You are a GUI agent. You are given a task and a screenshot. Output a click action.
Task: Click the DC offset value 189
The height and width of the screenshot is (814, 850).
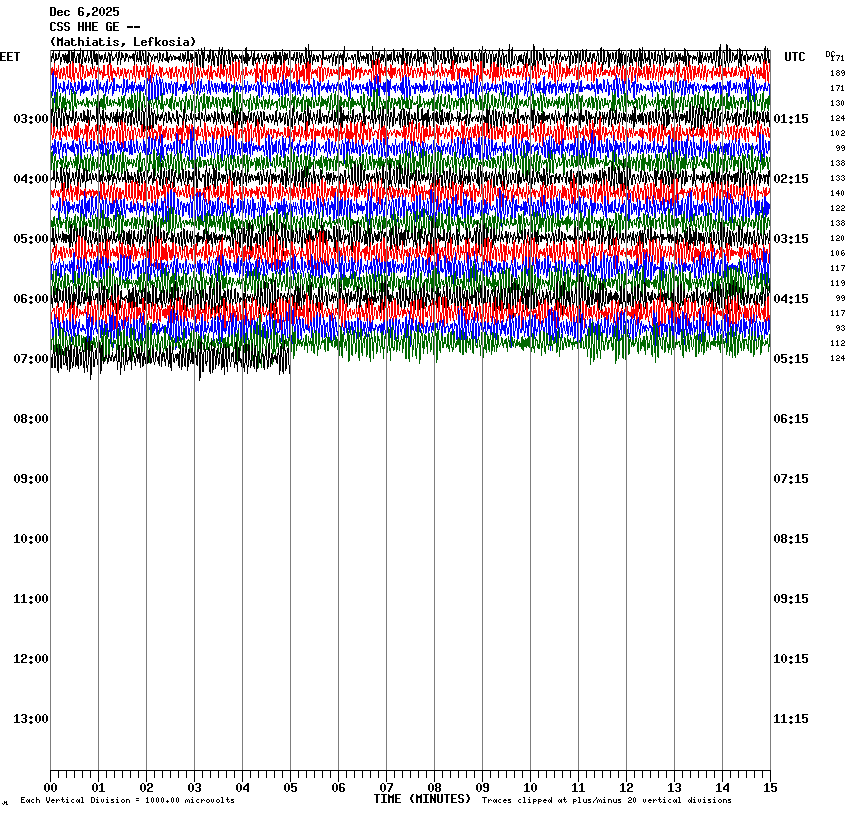point(837,73)
